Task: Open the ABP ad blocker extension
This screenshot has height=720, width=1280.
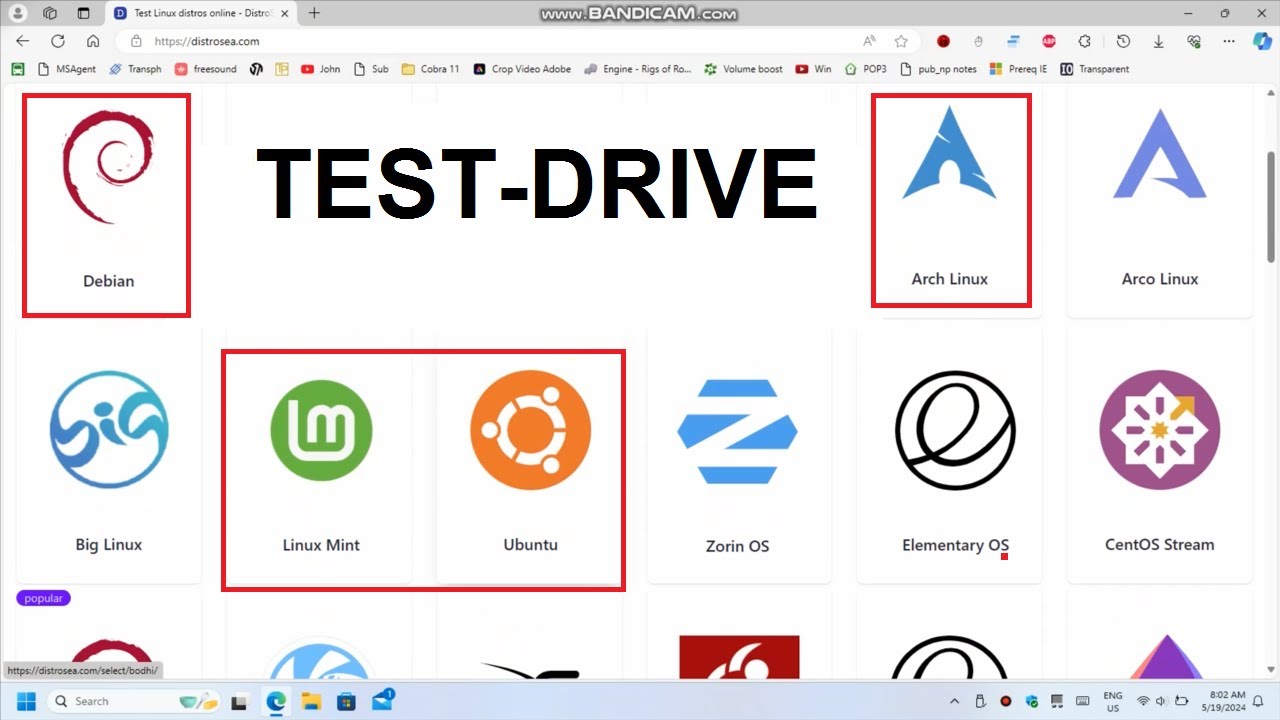Action: [1049, 41]
